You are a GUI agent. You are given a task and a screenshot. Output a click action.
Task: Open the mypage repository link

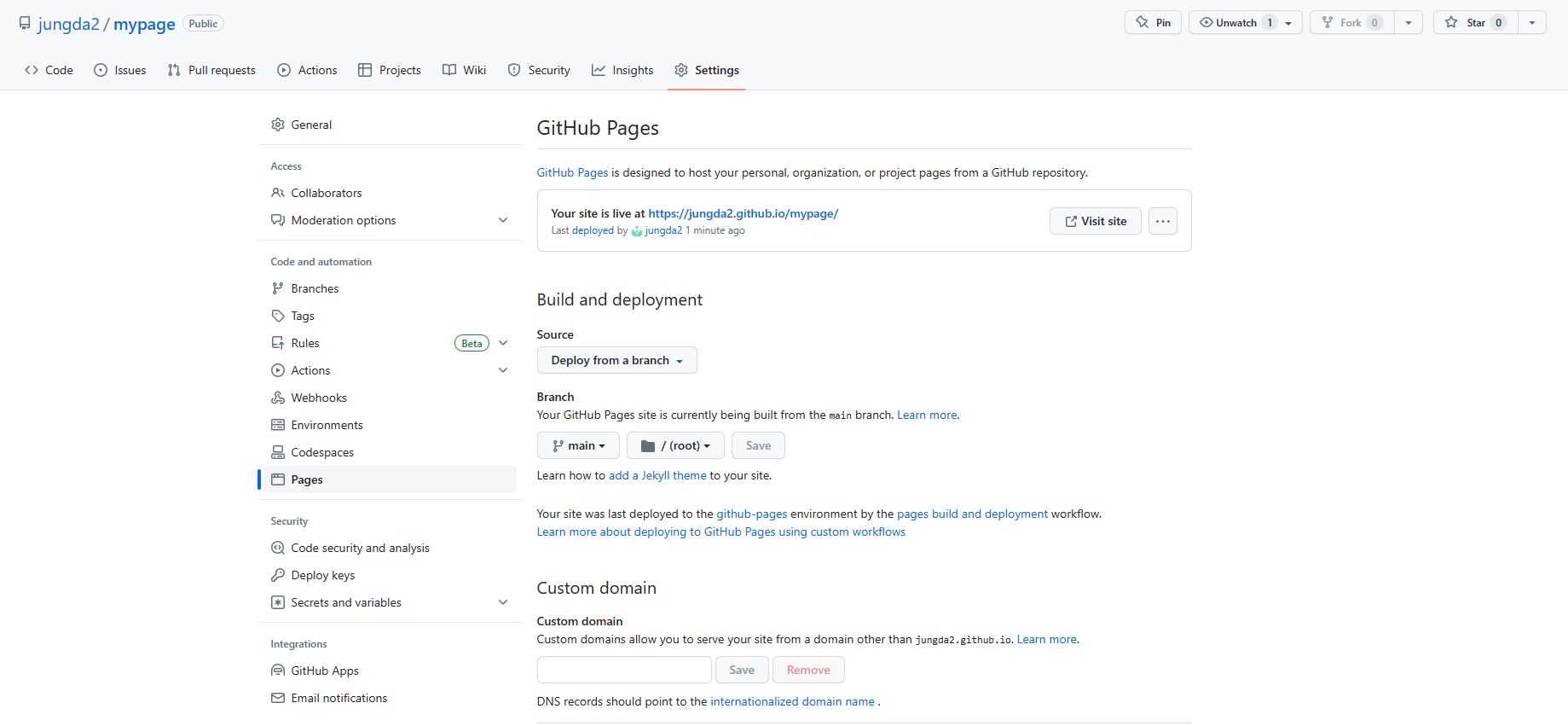point(144,24)
